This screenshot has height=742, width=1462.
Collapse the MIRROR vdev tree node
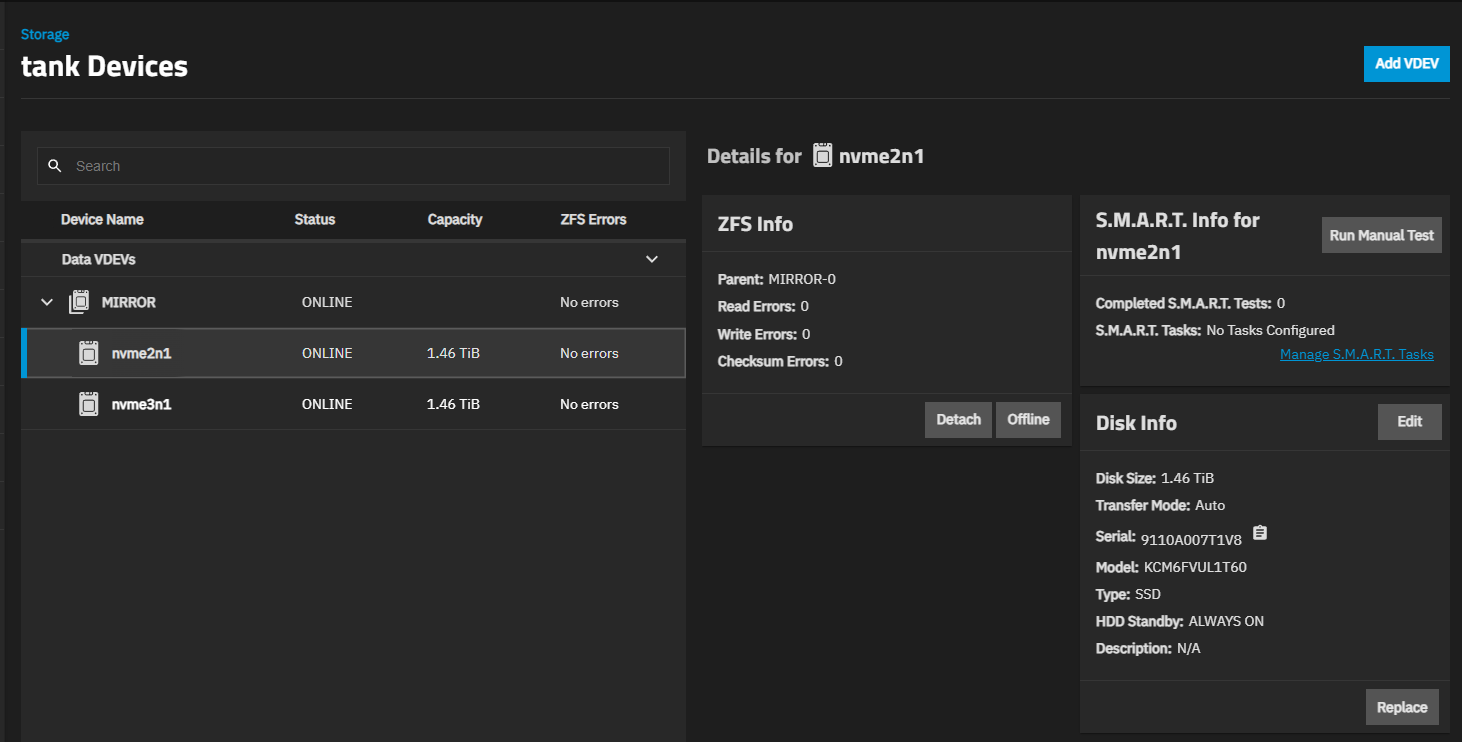(47, 302)
